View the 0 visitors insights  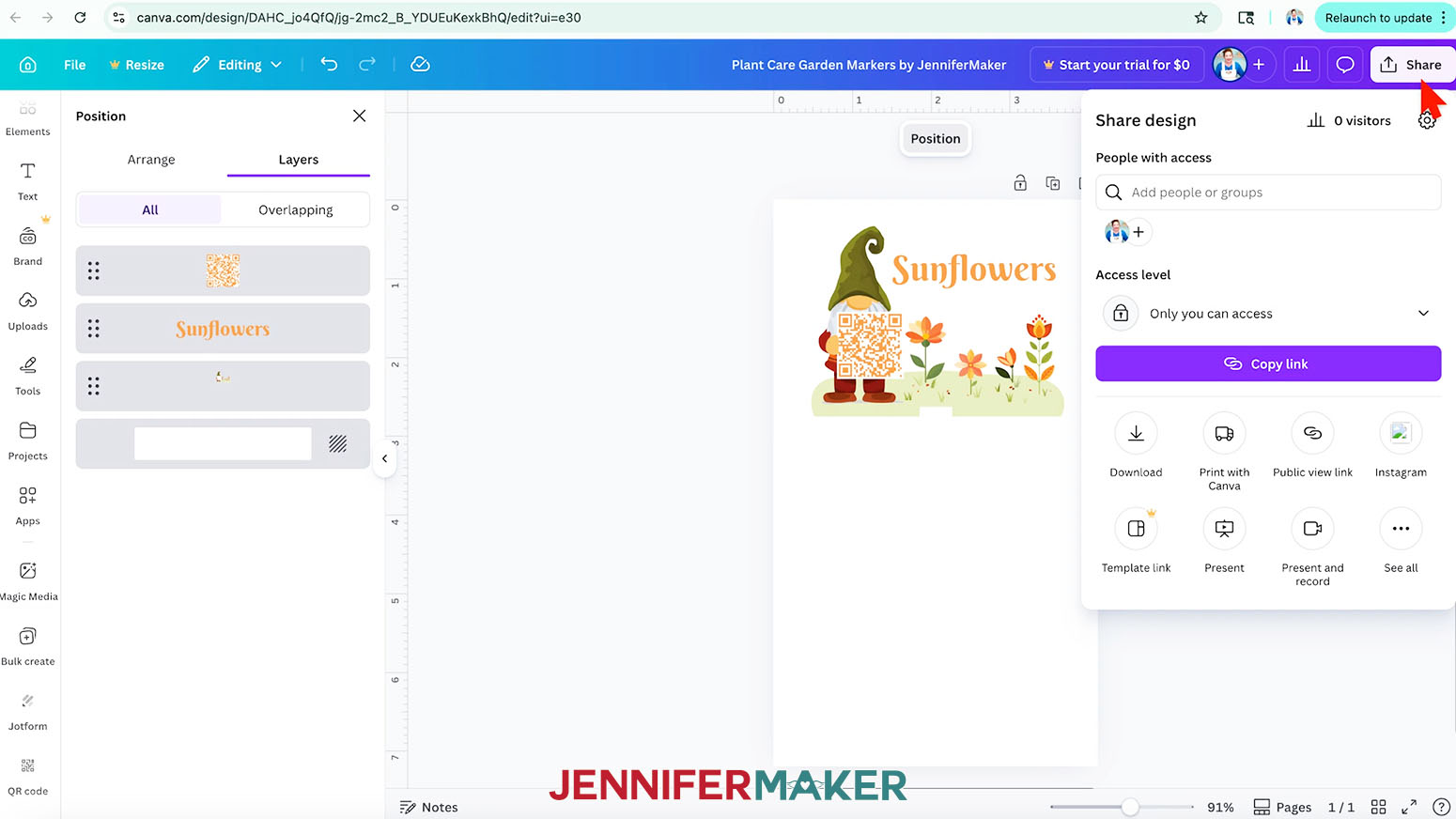pyautogui.click(x=1349, y=120)
